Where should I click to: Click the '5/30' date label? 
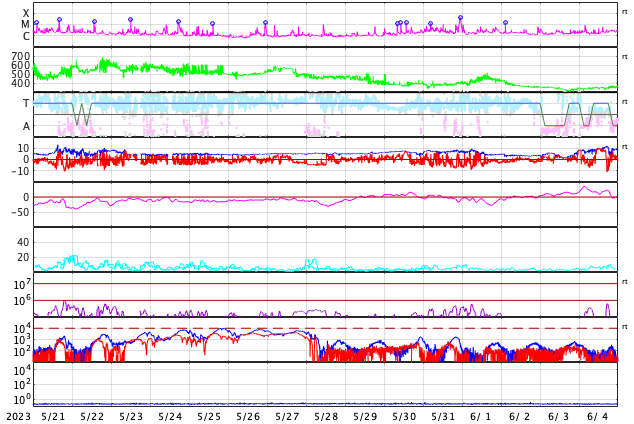(404, 417)
